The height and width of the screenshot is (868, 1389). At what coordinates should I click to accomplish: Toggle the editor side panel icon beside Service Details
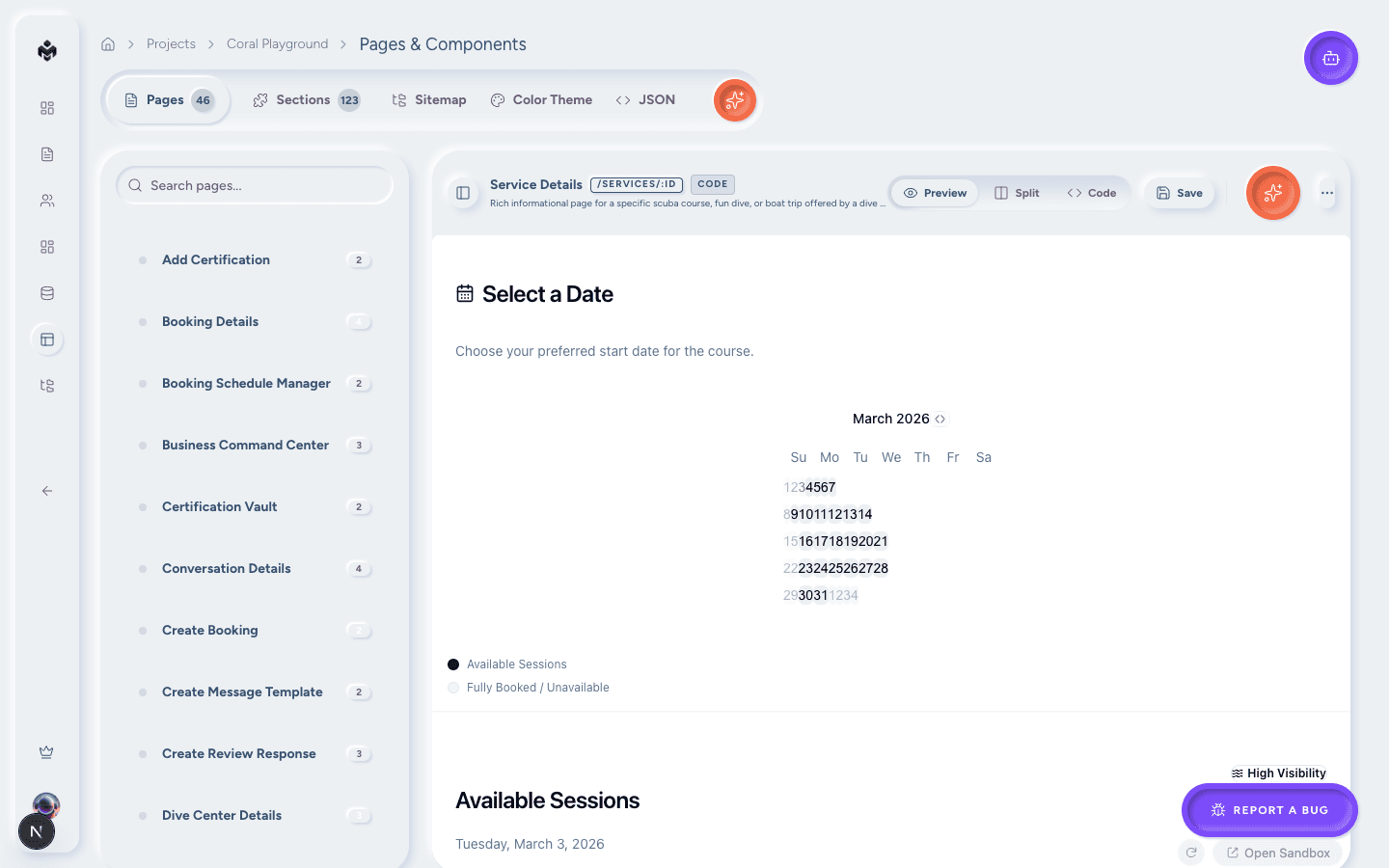point(463,193)
